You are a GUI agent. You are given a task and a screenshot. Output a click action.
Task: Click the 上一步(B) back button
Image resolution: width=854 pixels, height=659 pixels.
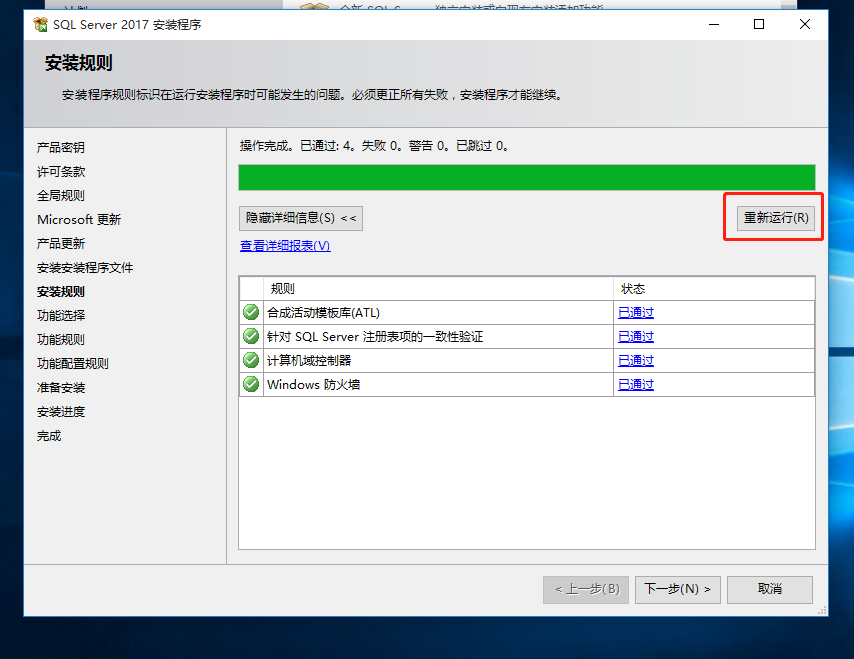tap(586, 589)
